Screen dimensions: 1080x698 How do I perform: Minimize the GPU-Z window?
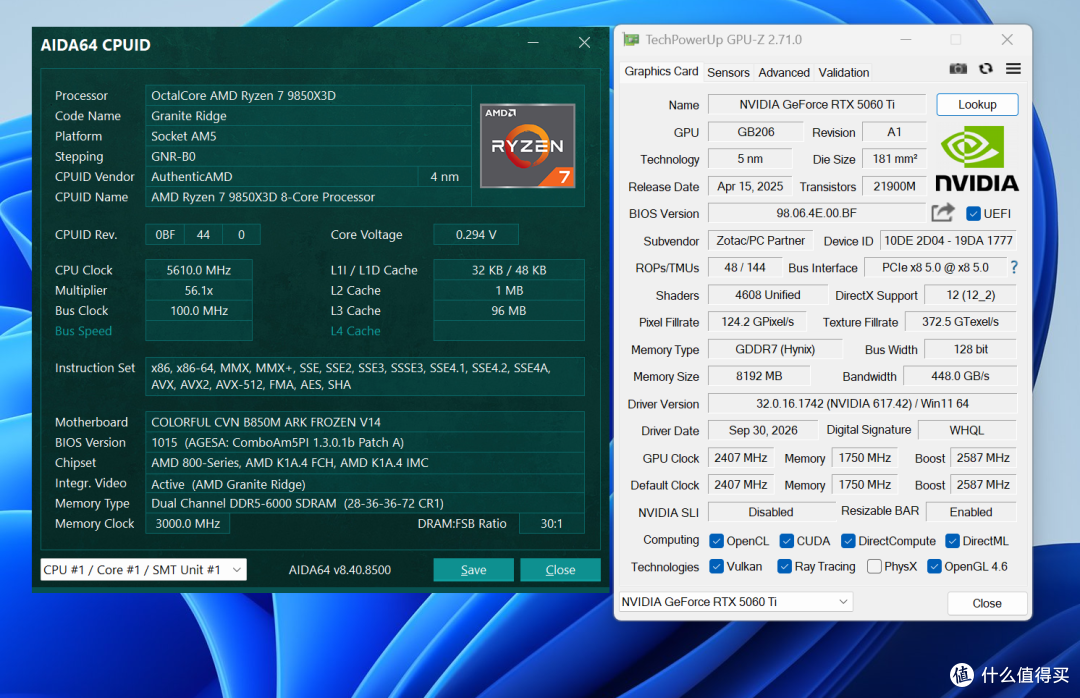click(906, 40)
